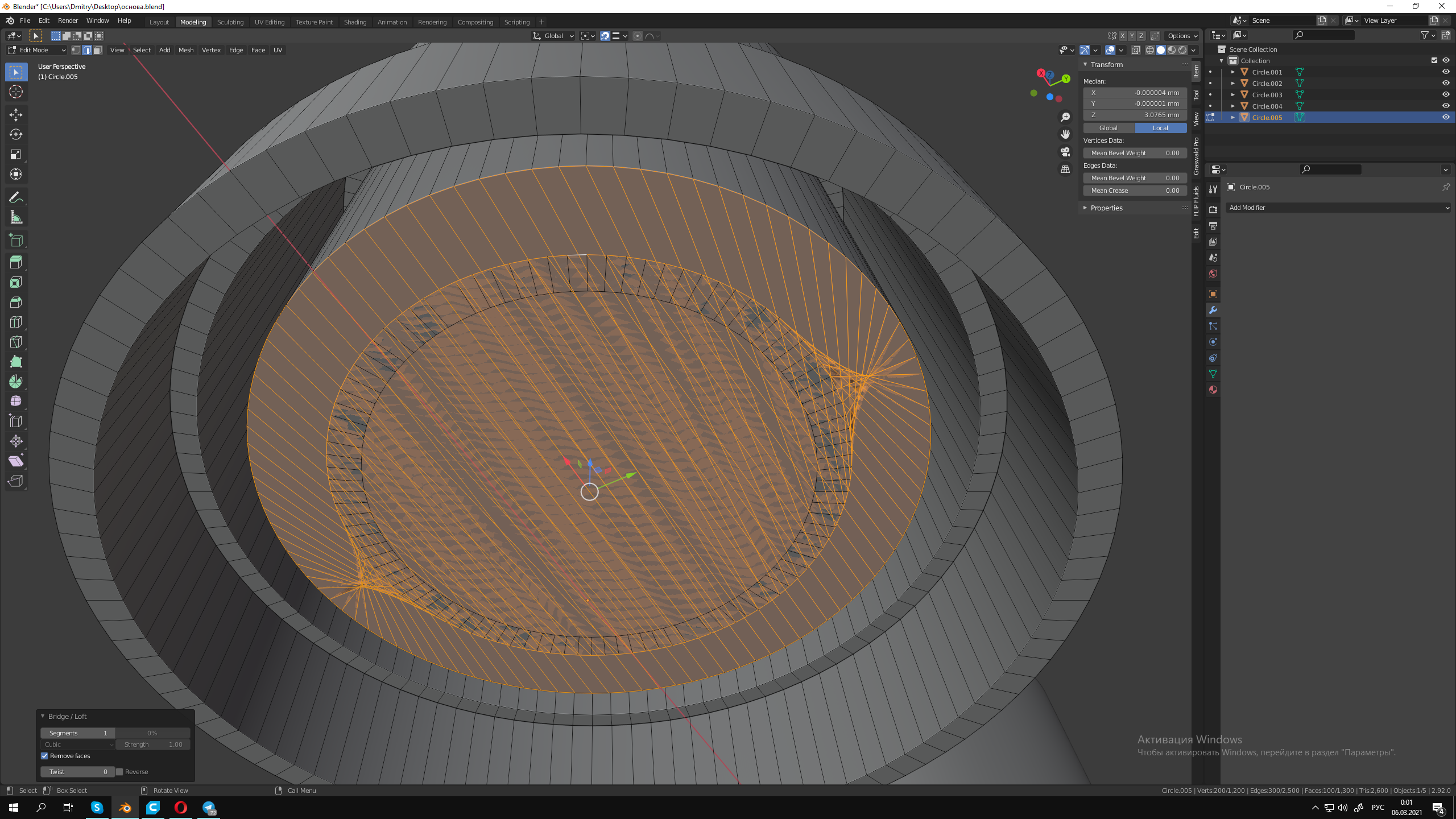This screenshot has width=1456, height=819.
Task: Select the Shrink/Fatten tool
Action: point(16,441)
